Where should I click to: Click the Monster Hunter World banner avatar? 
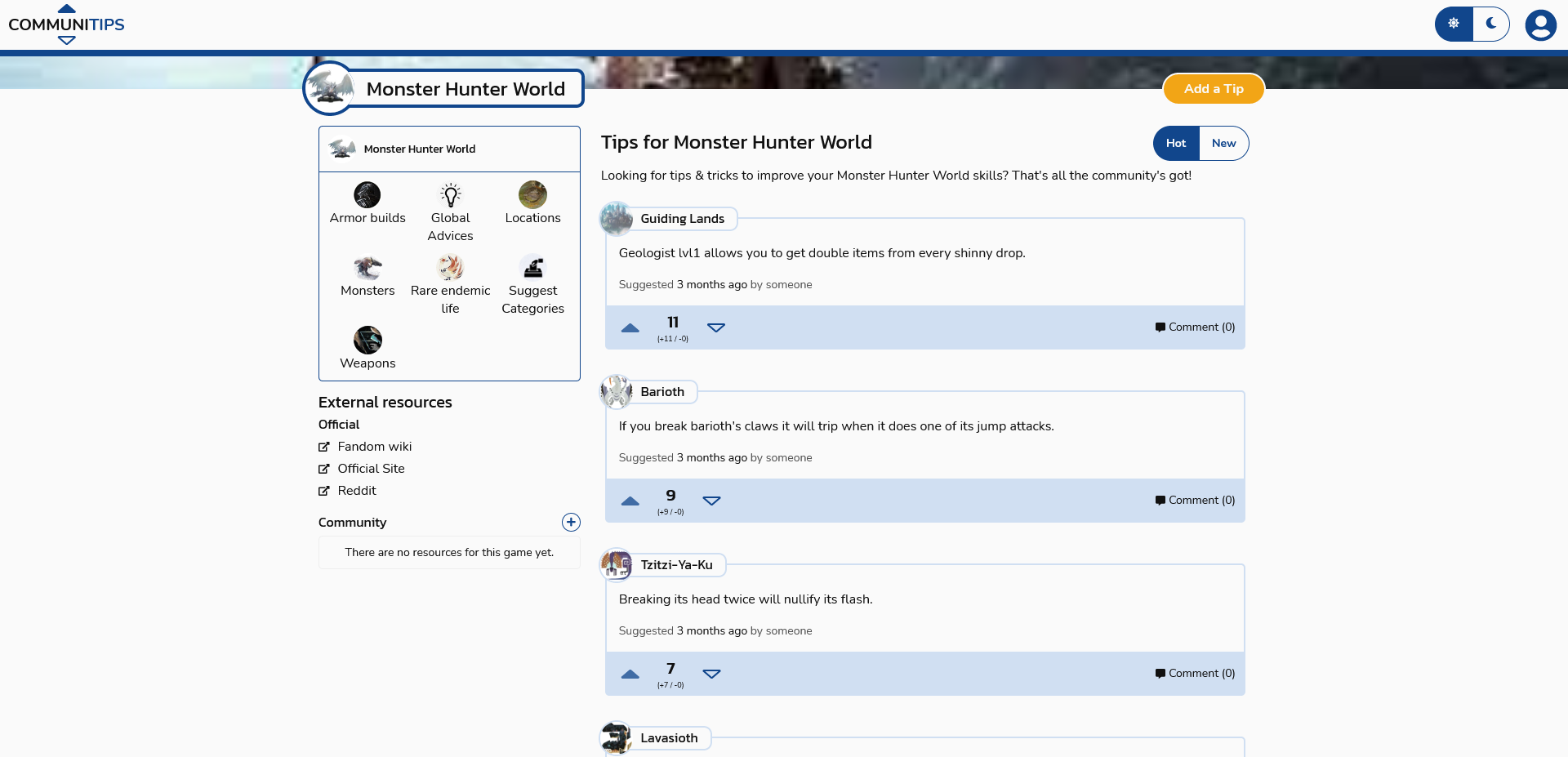pyautogui.click(x=330, y=88)
